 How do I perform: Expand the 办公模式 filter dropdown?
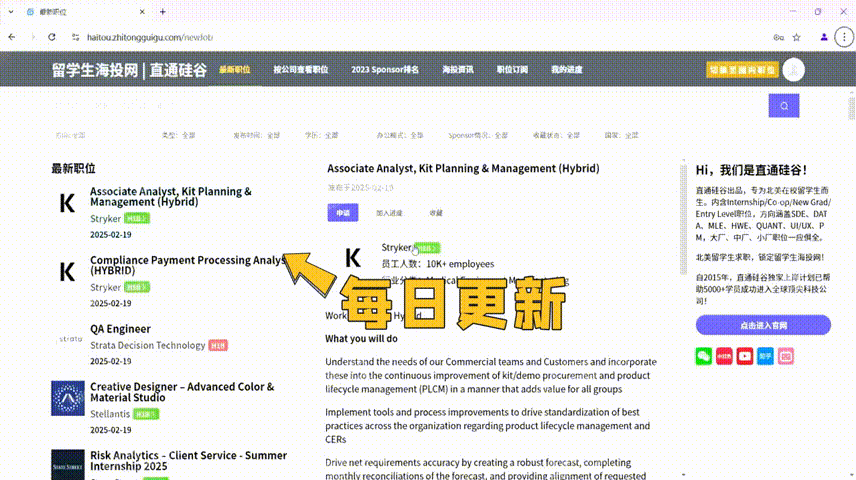point(400,135)
